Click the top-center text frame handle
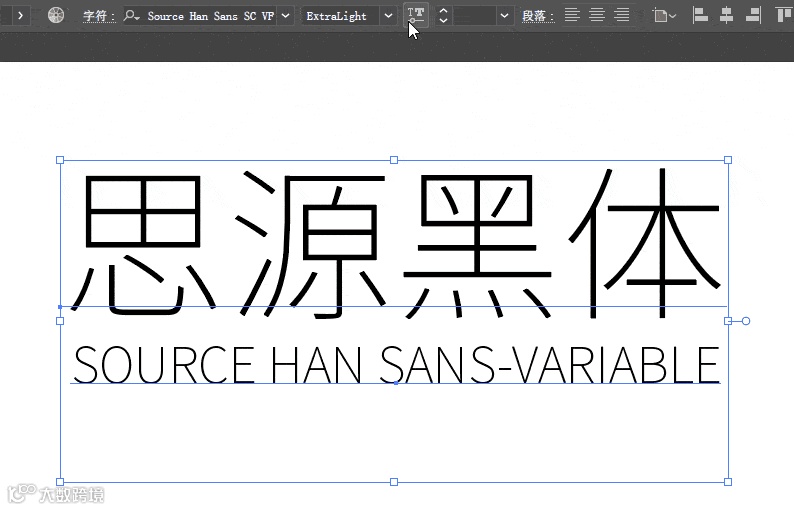The width and height of the screenshot is (794, 510). [x=394, y=160]
